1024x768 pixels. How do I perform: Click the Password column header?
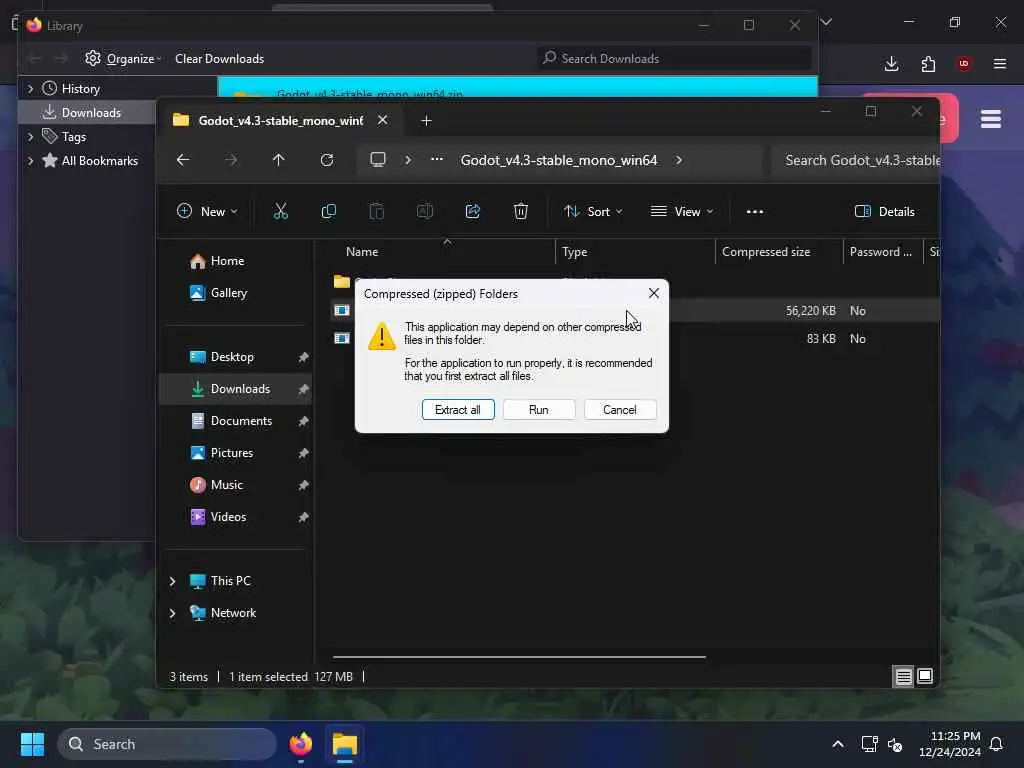882,252
